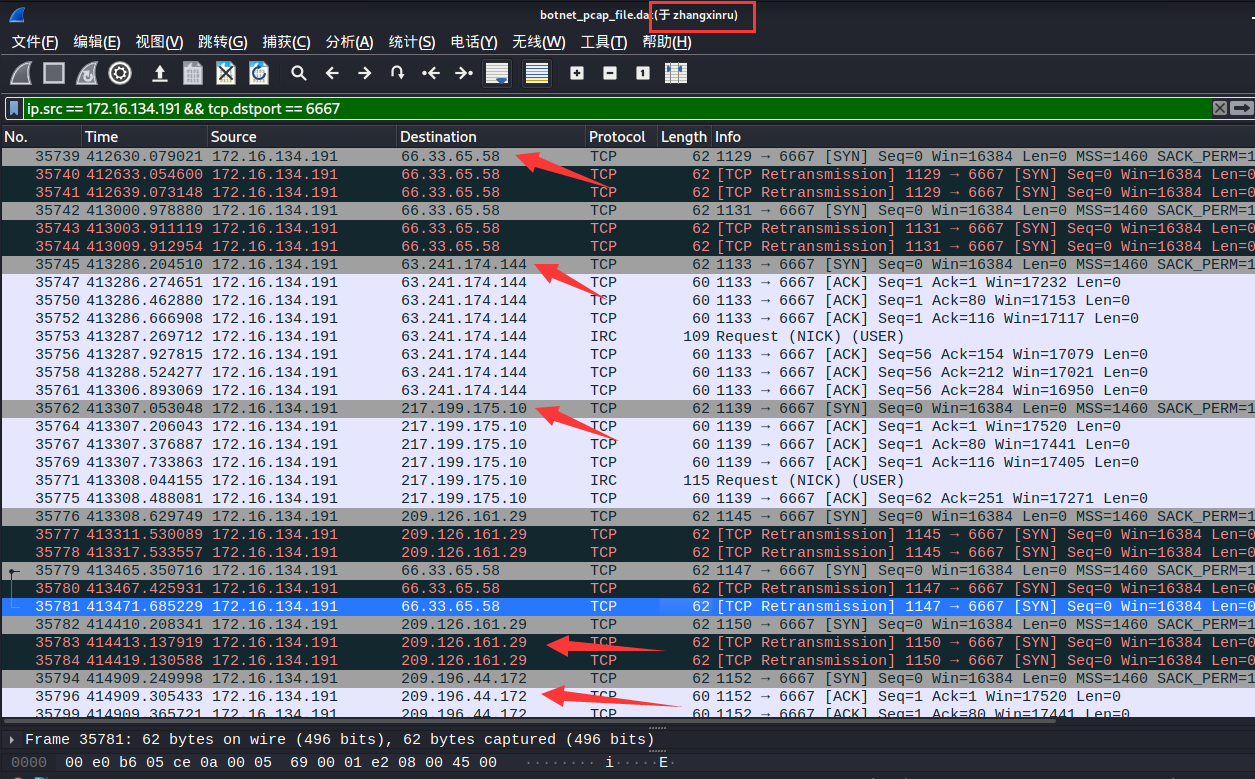This screenshot has height=779, width=1255.
Task: Select retransmission packet 35783 row
Action: [x=627, y=642]
